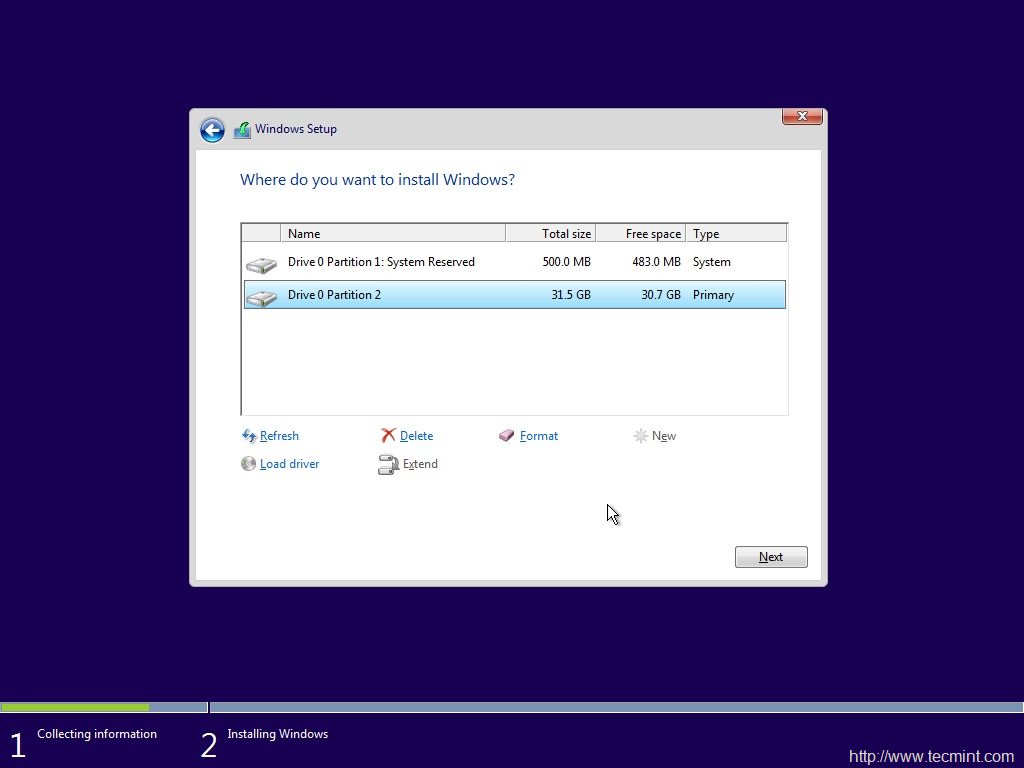Select the Format partition icon
This screenshot has height=768, width=1024.
[x=506, y=436]
